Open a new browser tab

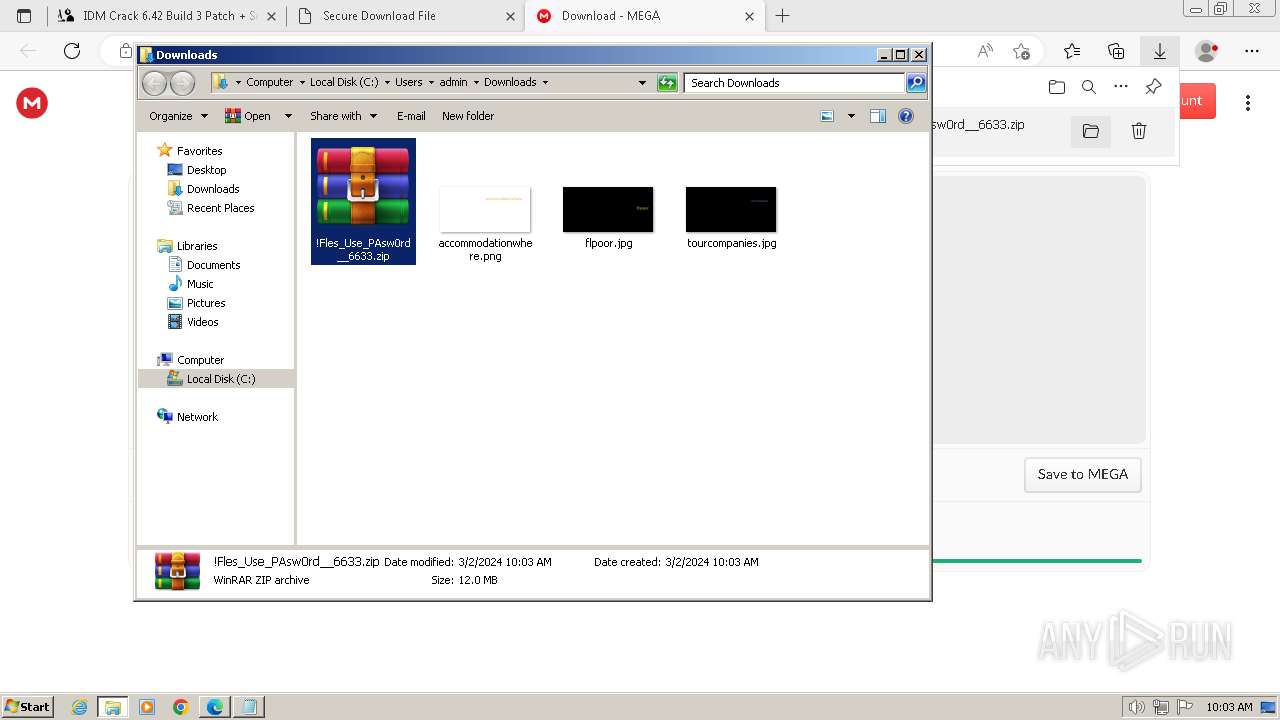[x=783, y=16]
